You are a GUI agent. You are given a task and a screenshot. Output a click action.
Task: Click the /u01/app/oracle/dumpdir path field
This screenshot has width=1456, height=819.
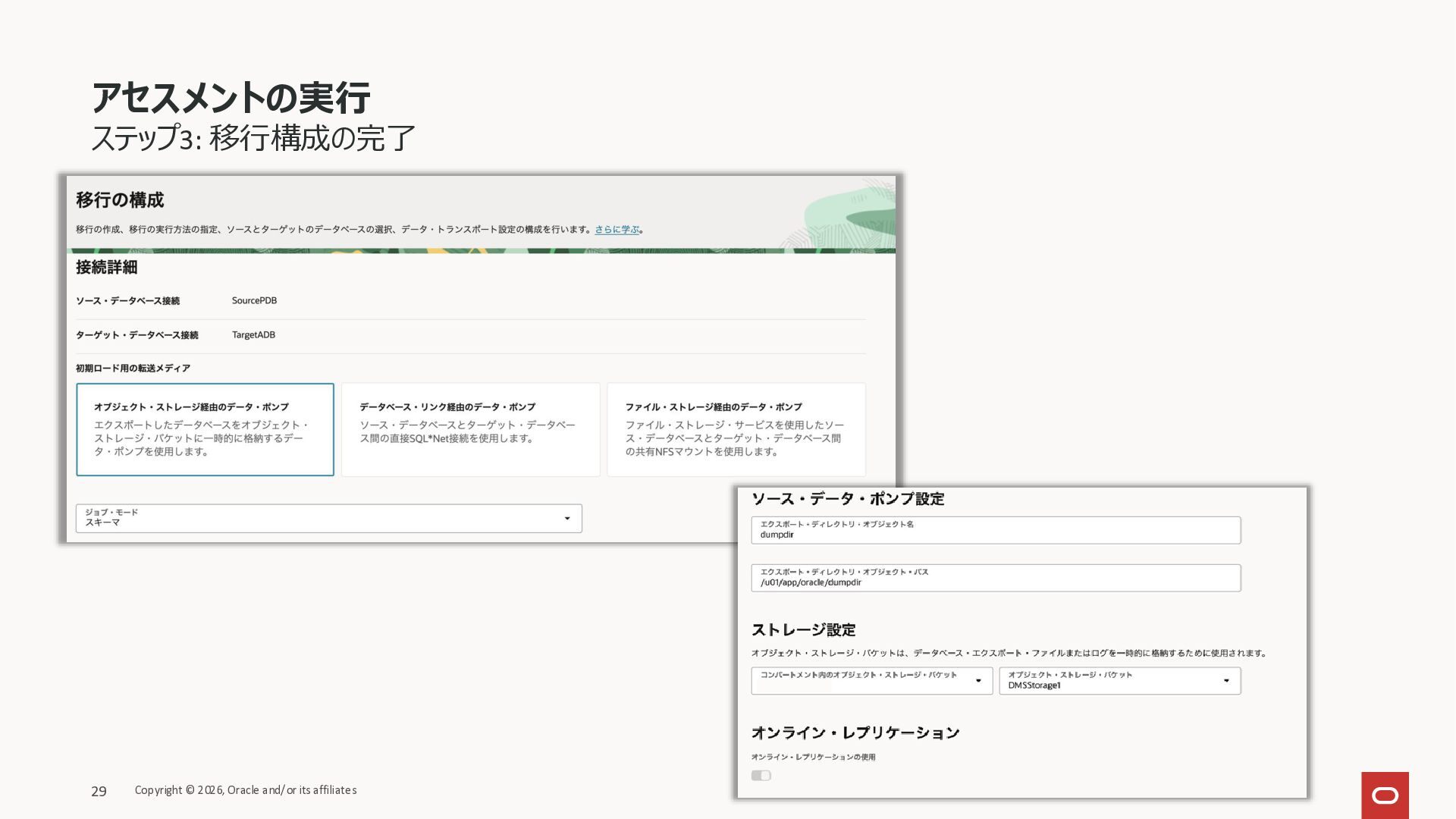pyautogui.click(x=996, y=578)
